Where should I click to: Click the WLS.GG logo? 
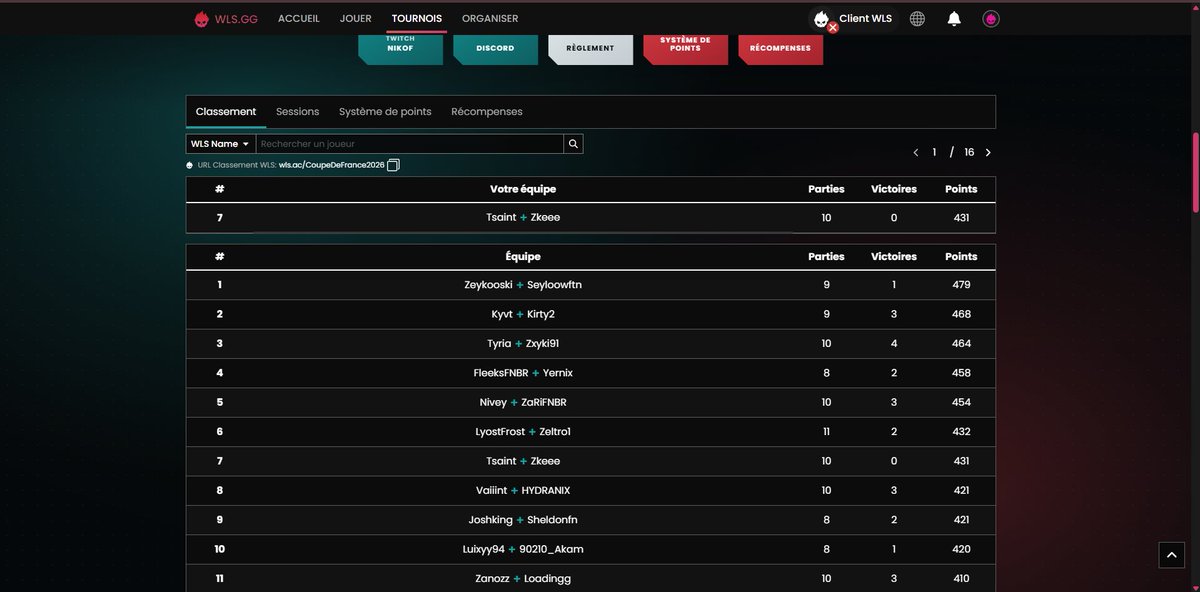226,19
